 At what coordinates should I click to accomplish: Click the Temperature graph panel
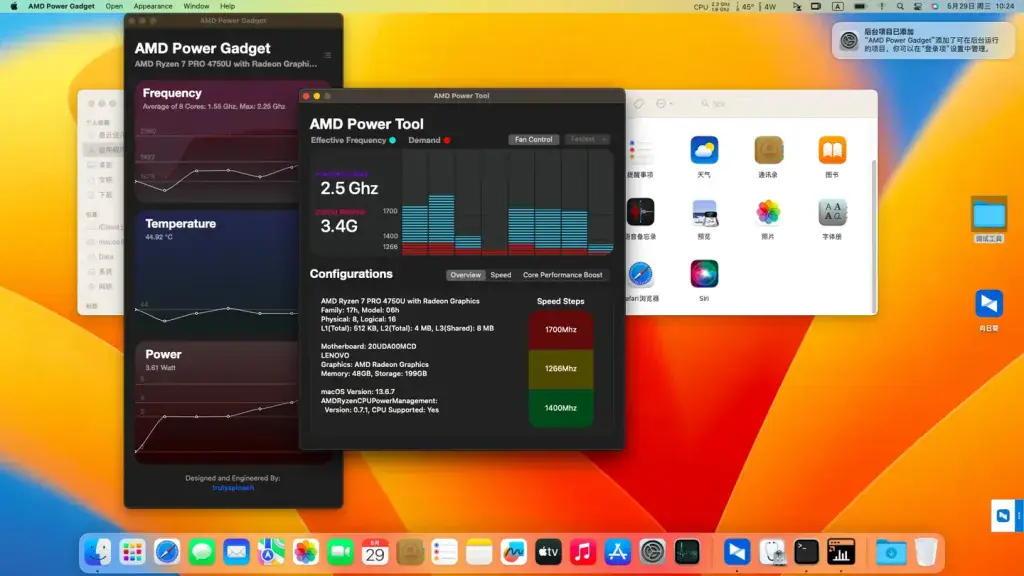pos(217,272)
